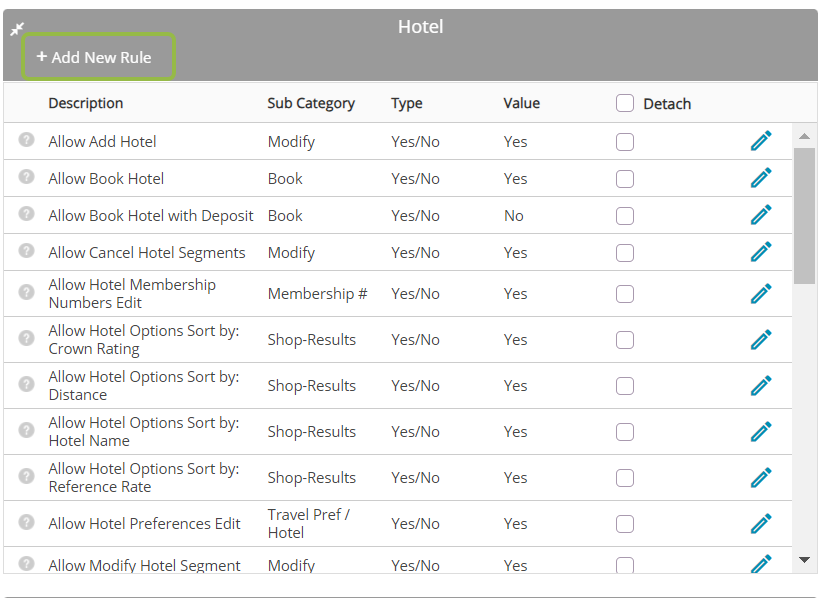Click the Description column header
The image size is (830, 598).
[86, 103]
